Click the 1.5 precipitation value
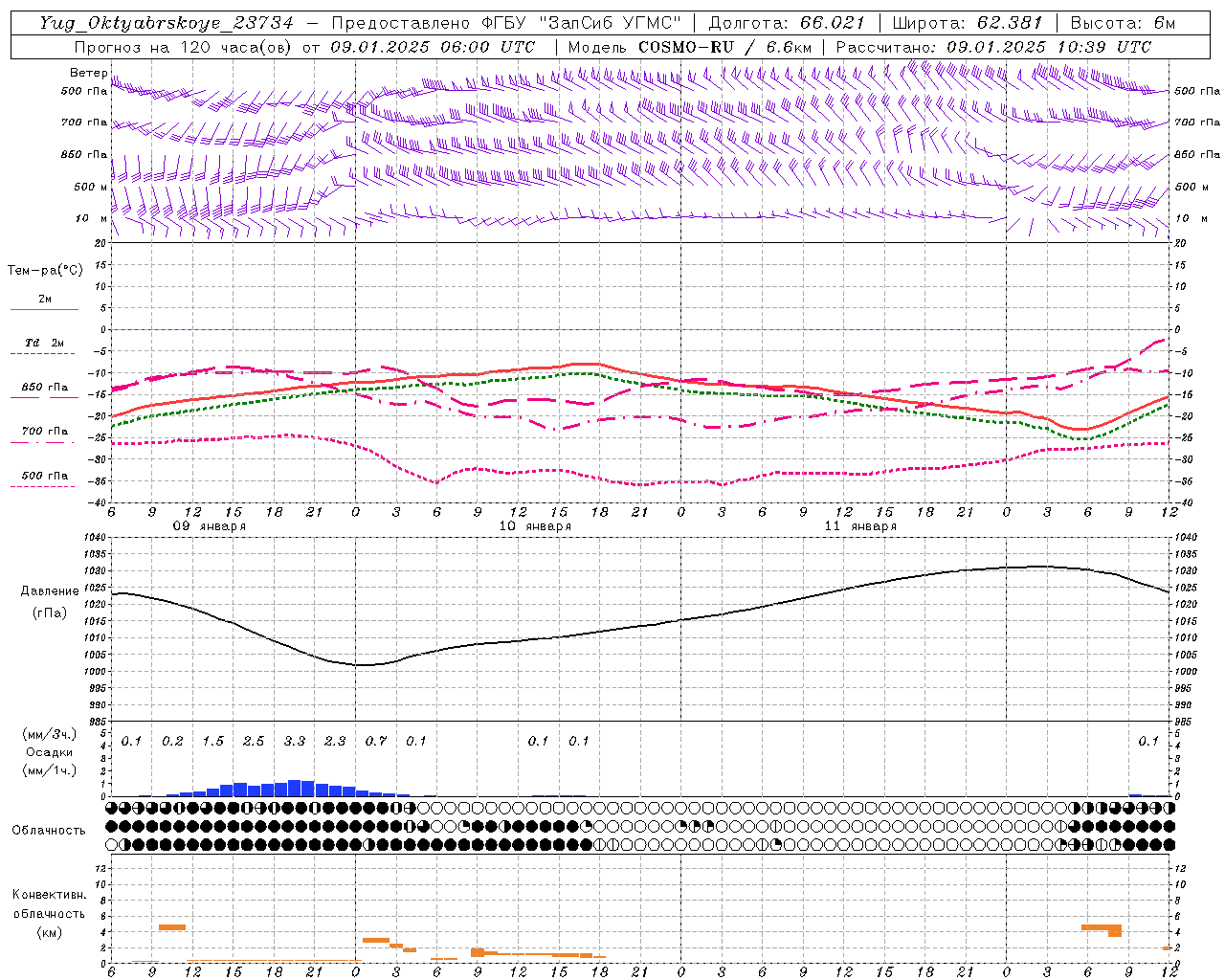Screen dimensions: 1225x980 [x=213, y=742]
